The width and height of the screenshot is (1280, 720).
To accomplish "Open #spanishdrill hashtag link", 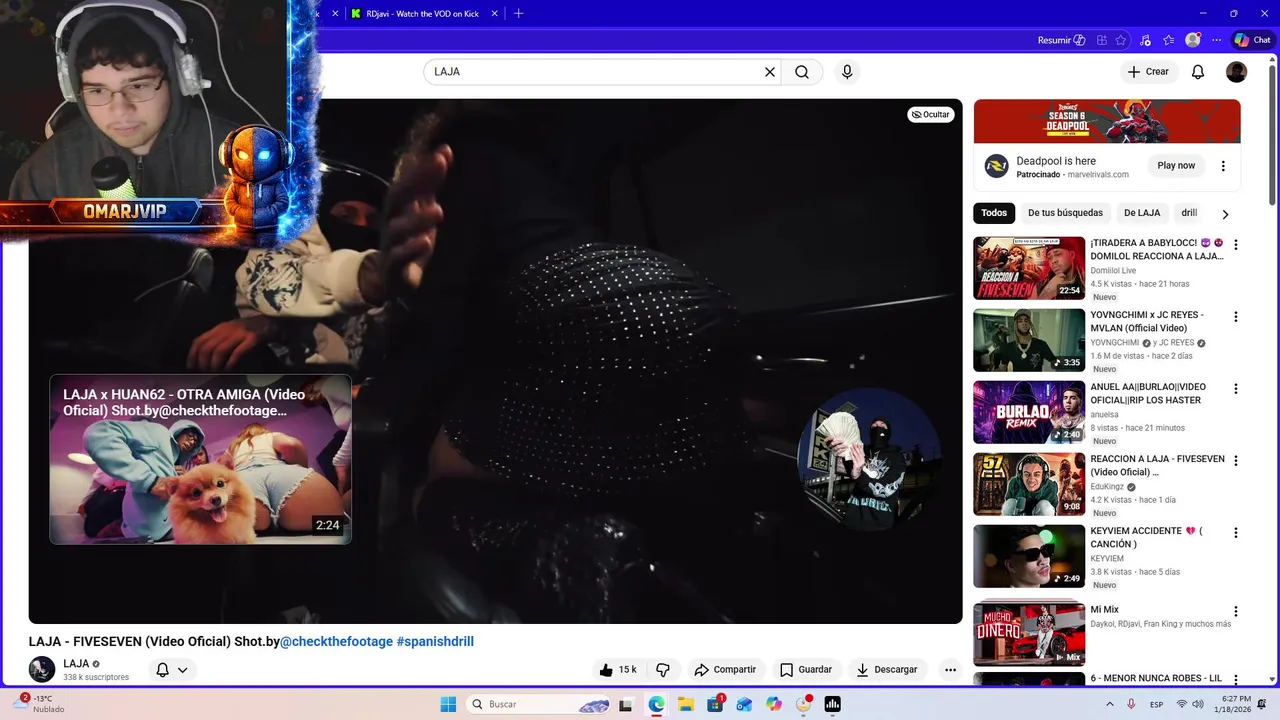I will click(435, 642).
